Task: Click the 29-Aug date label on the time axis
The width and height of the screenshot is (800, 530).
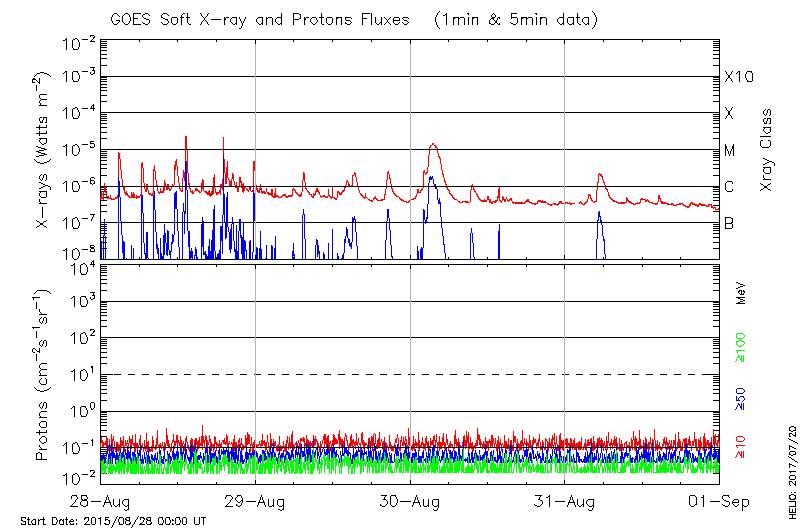Action: point(255,501)
